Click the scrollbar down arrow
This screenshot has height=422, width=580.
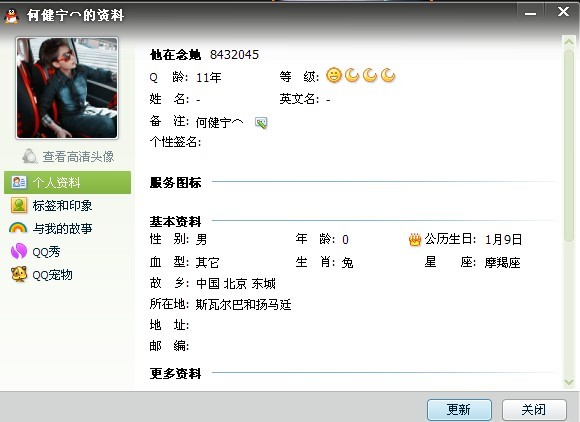569,382
